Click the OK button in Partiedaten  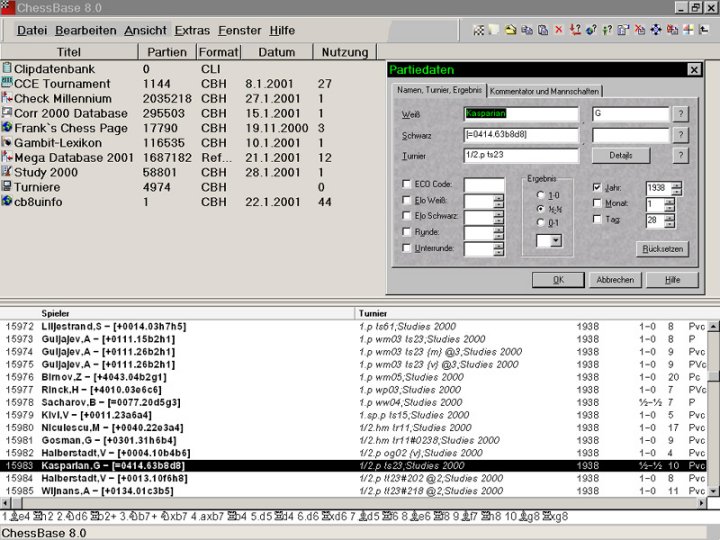pyautogui.click(x=558, y=279)
